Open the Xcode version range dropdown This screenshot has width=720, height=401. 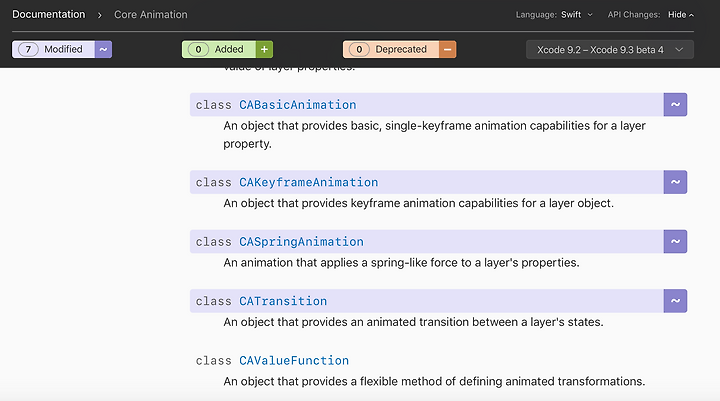(x=610, y=50)
